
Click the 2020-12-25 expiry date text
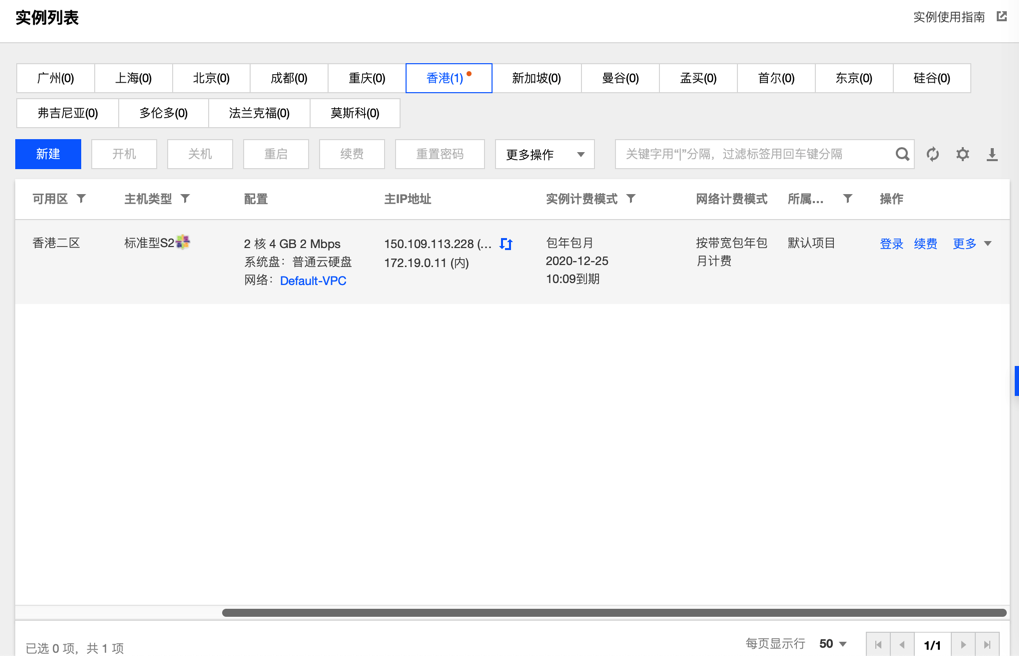[x=577, y=261]
